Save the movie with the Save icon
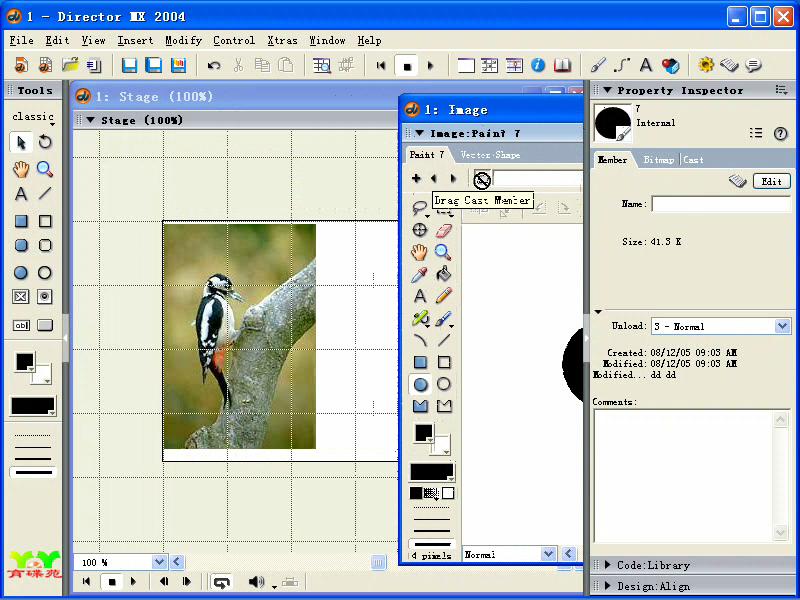This screenshot has height=600, width=800. pos(129,65)
